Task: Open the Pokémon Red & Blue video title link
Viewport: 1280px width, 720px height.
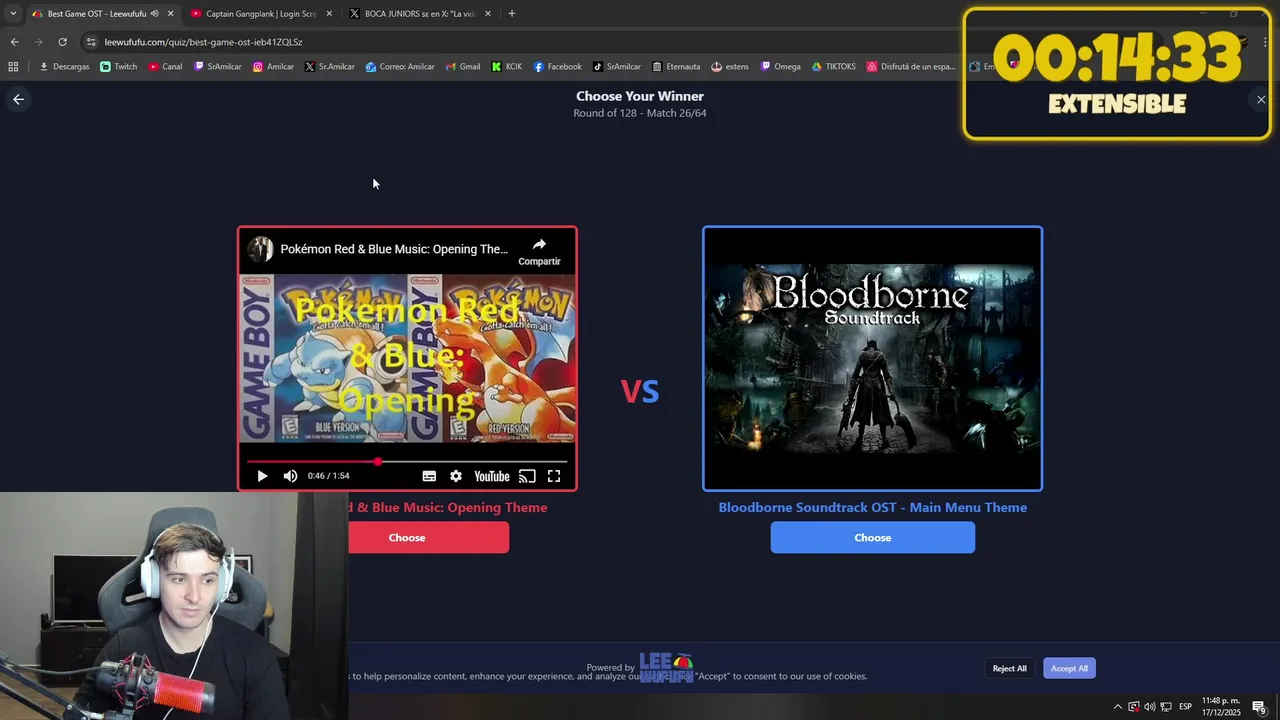Action: point(394,249)
